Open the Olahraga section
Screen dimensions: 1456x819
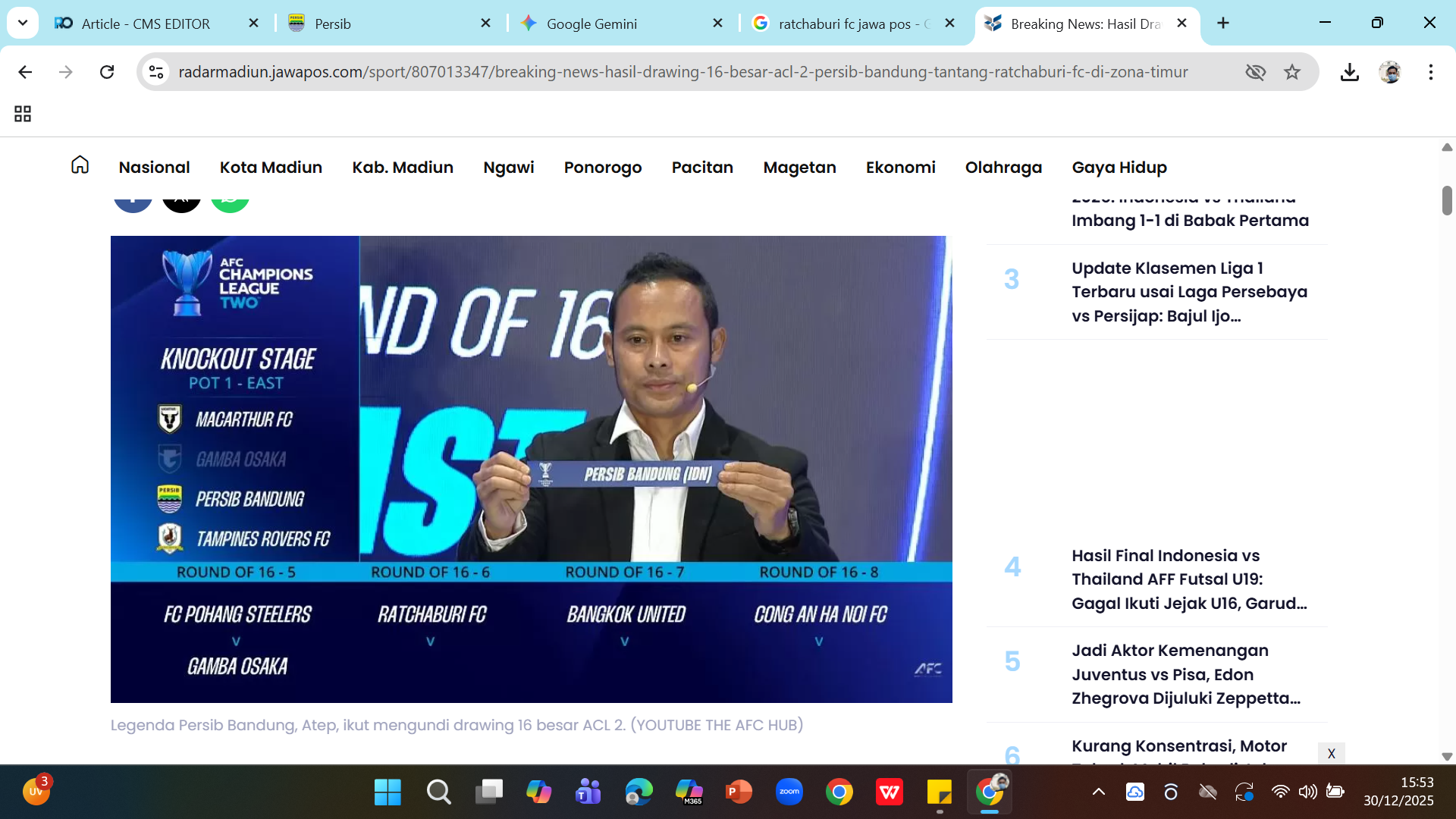[1003, 167]
